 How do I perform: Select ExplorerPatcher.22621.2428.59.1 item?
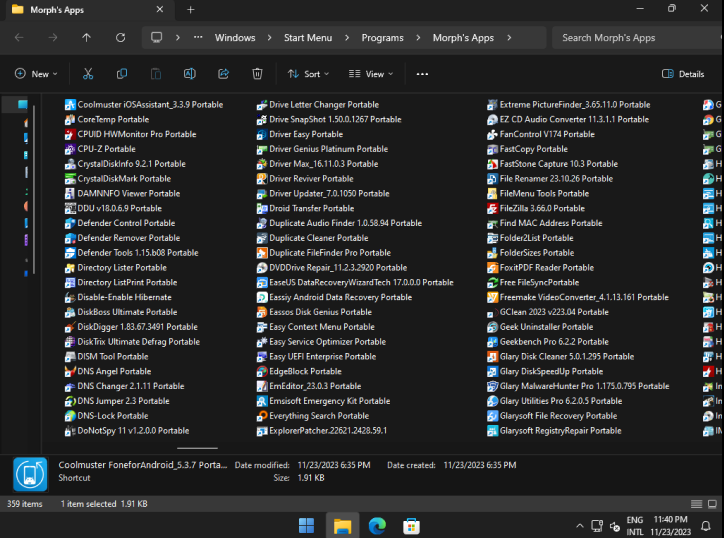(322, 430)
